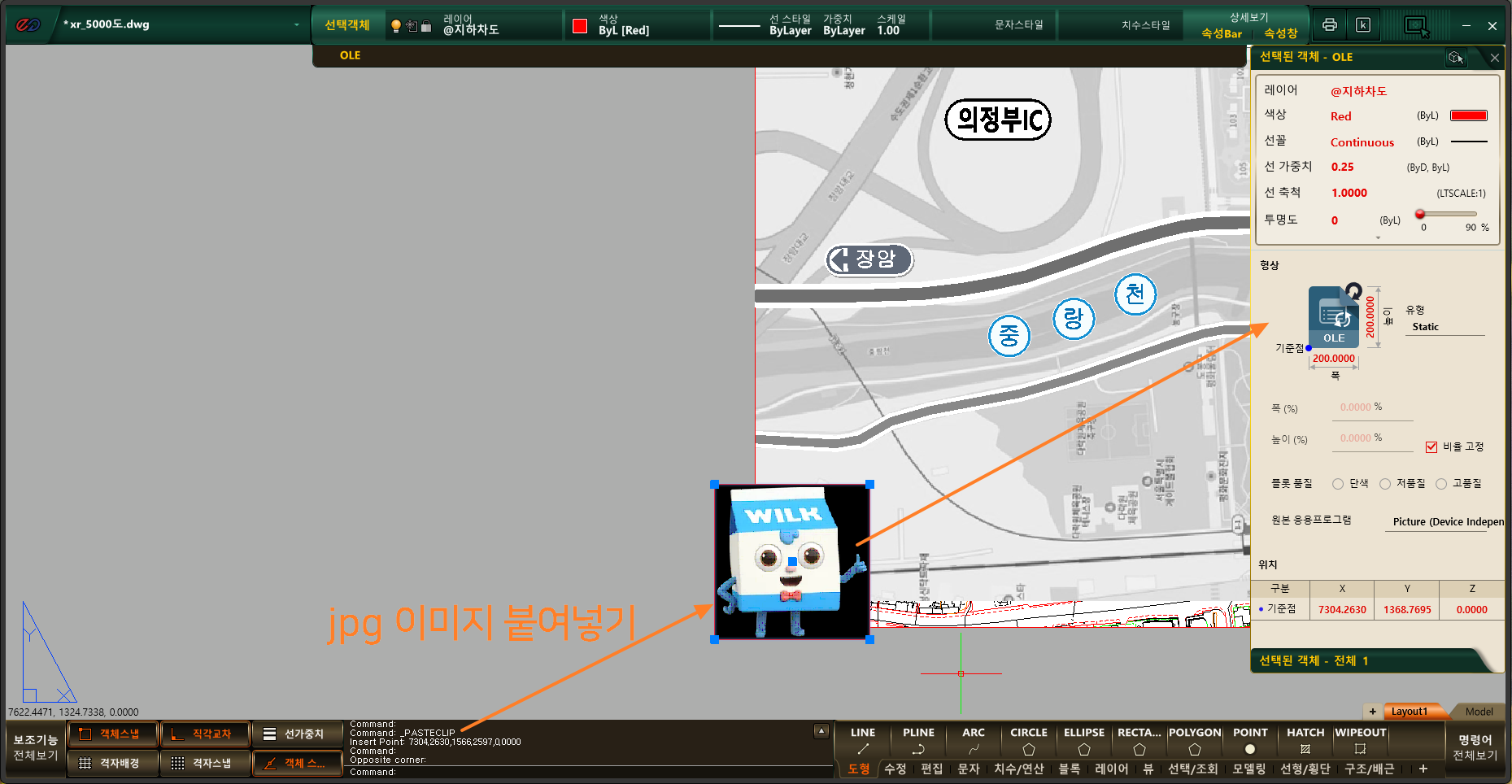Toggle 격자배경 grid background
The height and width of the screenshot is (784, 1512).
coord(114,763)
